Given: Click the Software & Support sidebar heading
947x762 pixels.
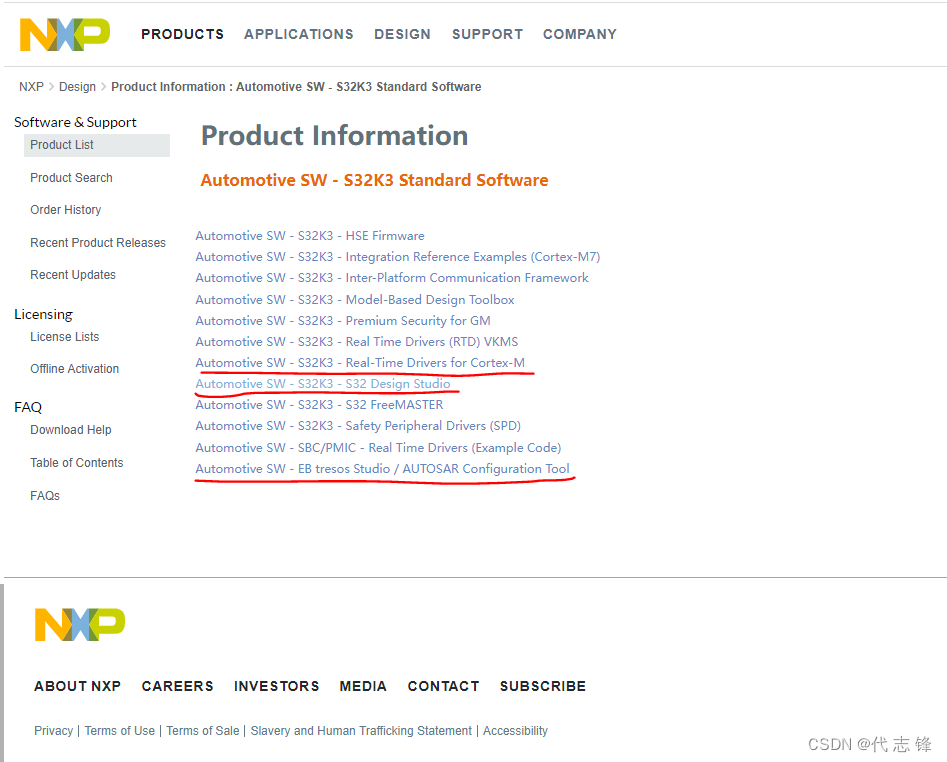Looking at the screenshot, I should tap(75, 123).
